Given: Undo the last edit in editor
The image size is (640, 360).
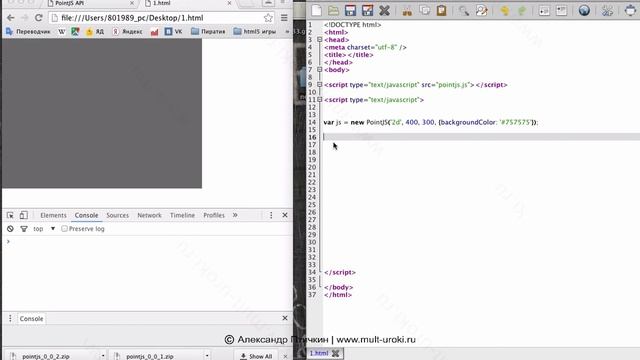Looking at the screenshot, I should [x=504, y=10].
